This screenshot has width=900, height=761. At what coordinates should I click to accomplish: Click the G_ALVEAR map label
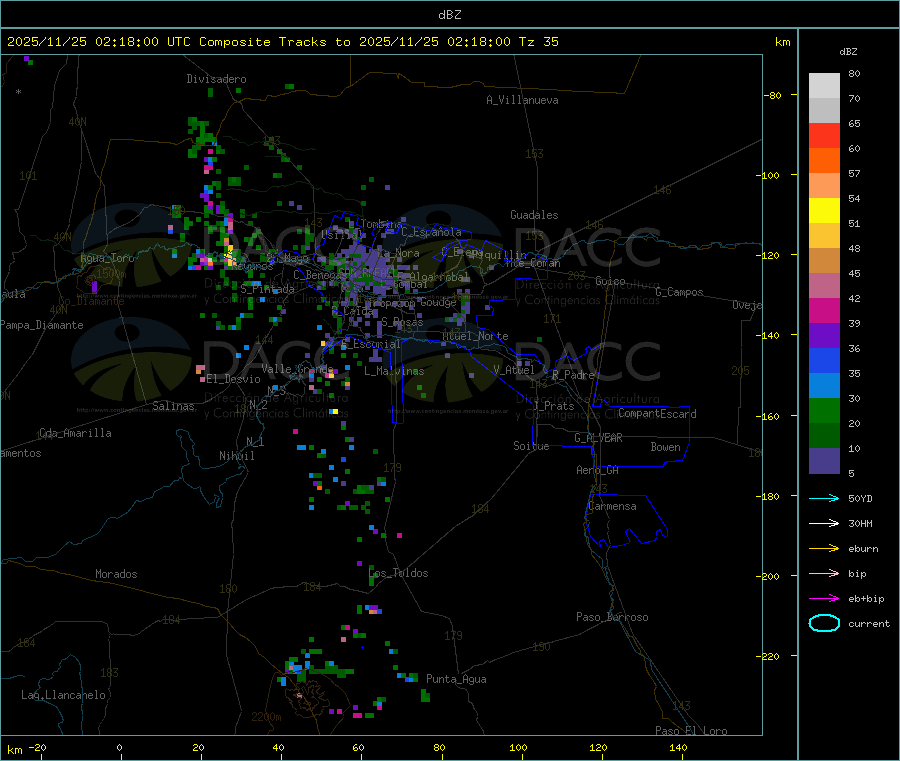[598, 438]
